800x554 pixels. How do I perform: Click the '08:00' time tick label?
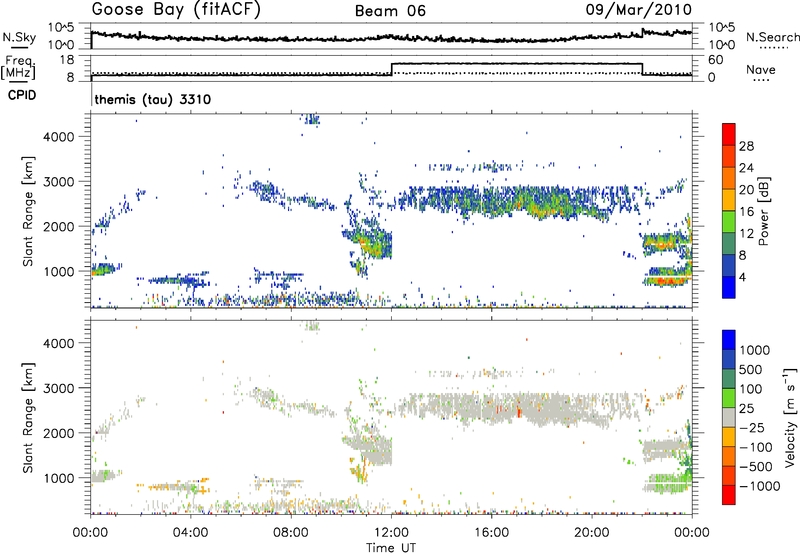pos(291,533)
